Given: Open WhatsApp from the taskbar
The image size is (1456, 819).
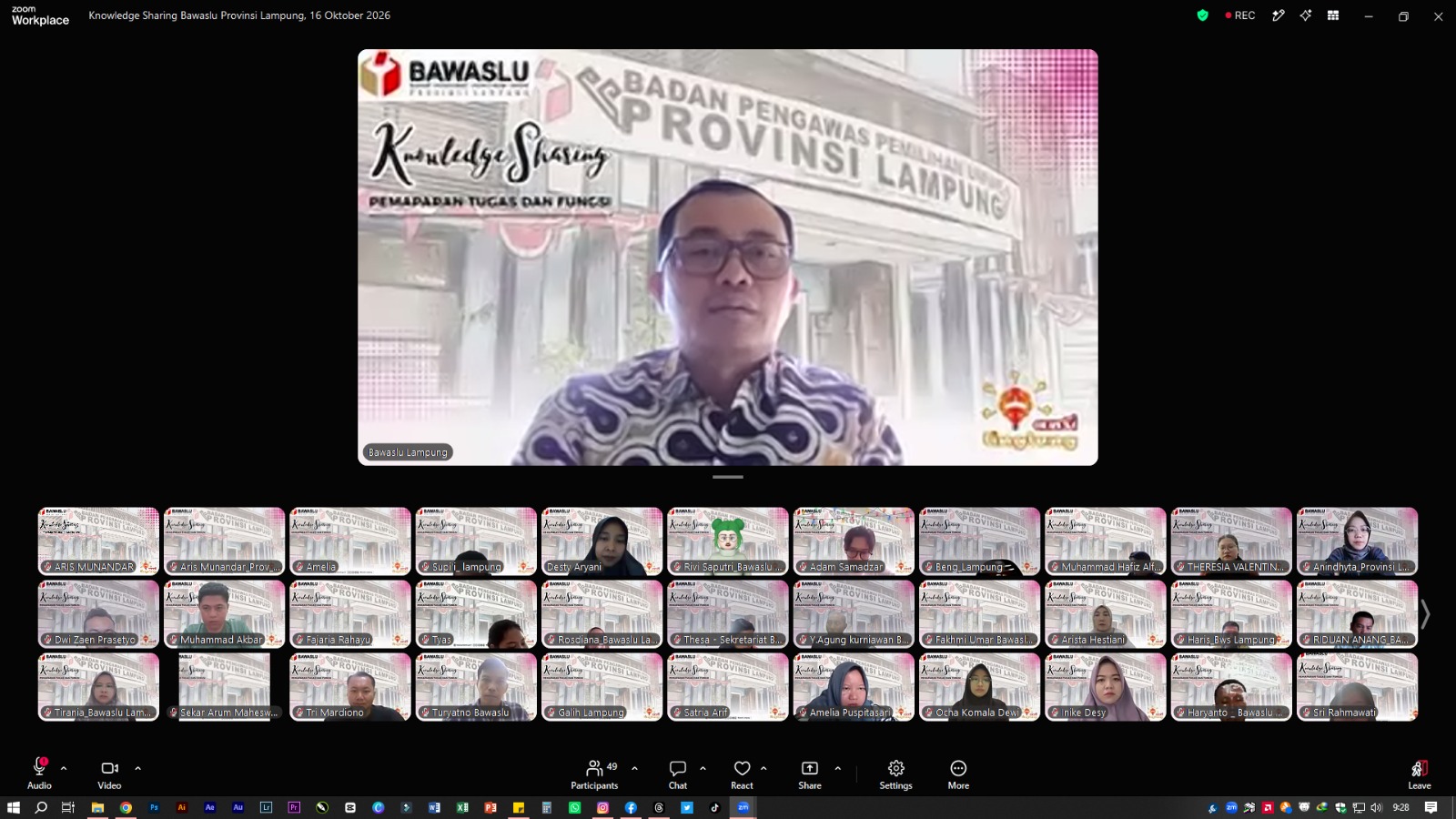Looking at the screenshot, I should 574,807.
